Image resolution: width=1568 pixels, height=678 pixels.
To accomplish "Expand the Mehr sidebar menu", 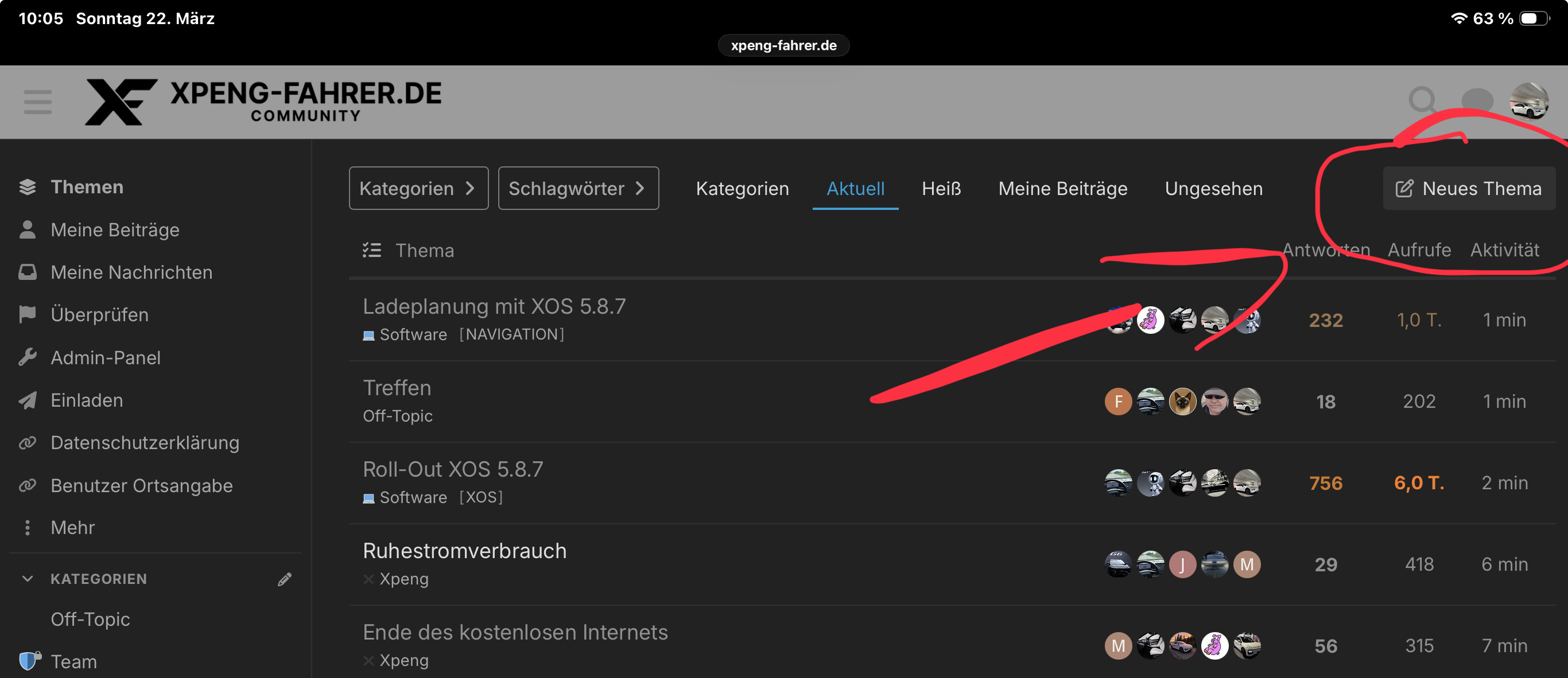I will click(x=72, y=527).
